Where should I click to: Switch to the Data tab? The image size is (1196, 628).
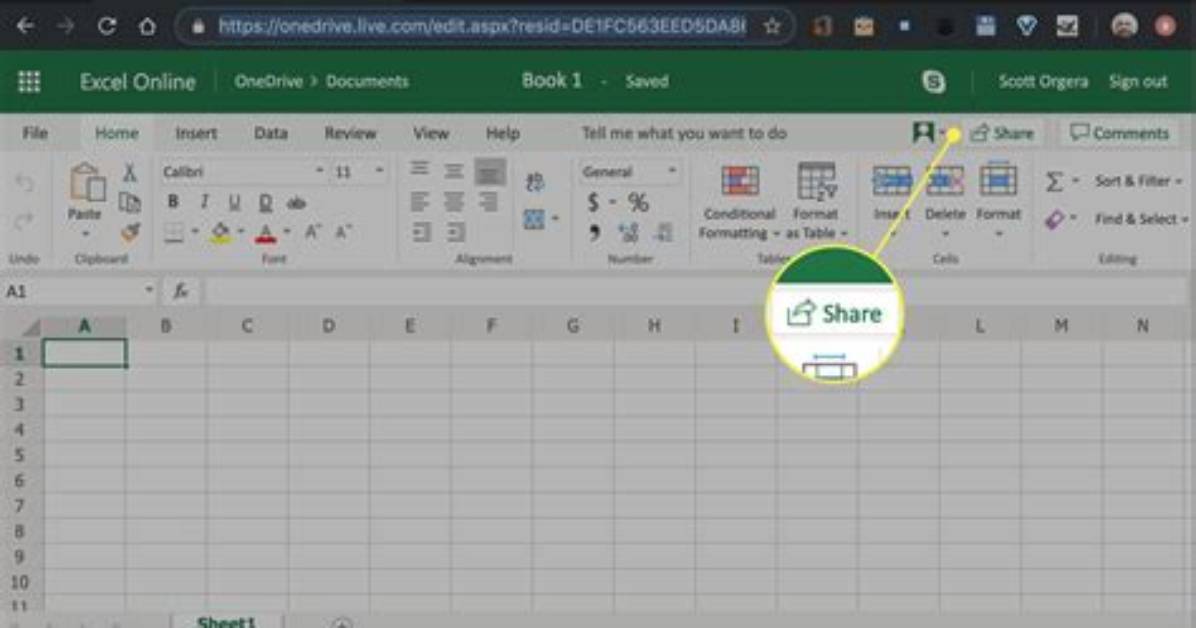point(271,134)
